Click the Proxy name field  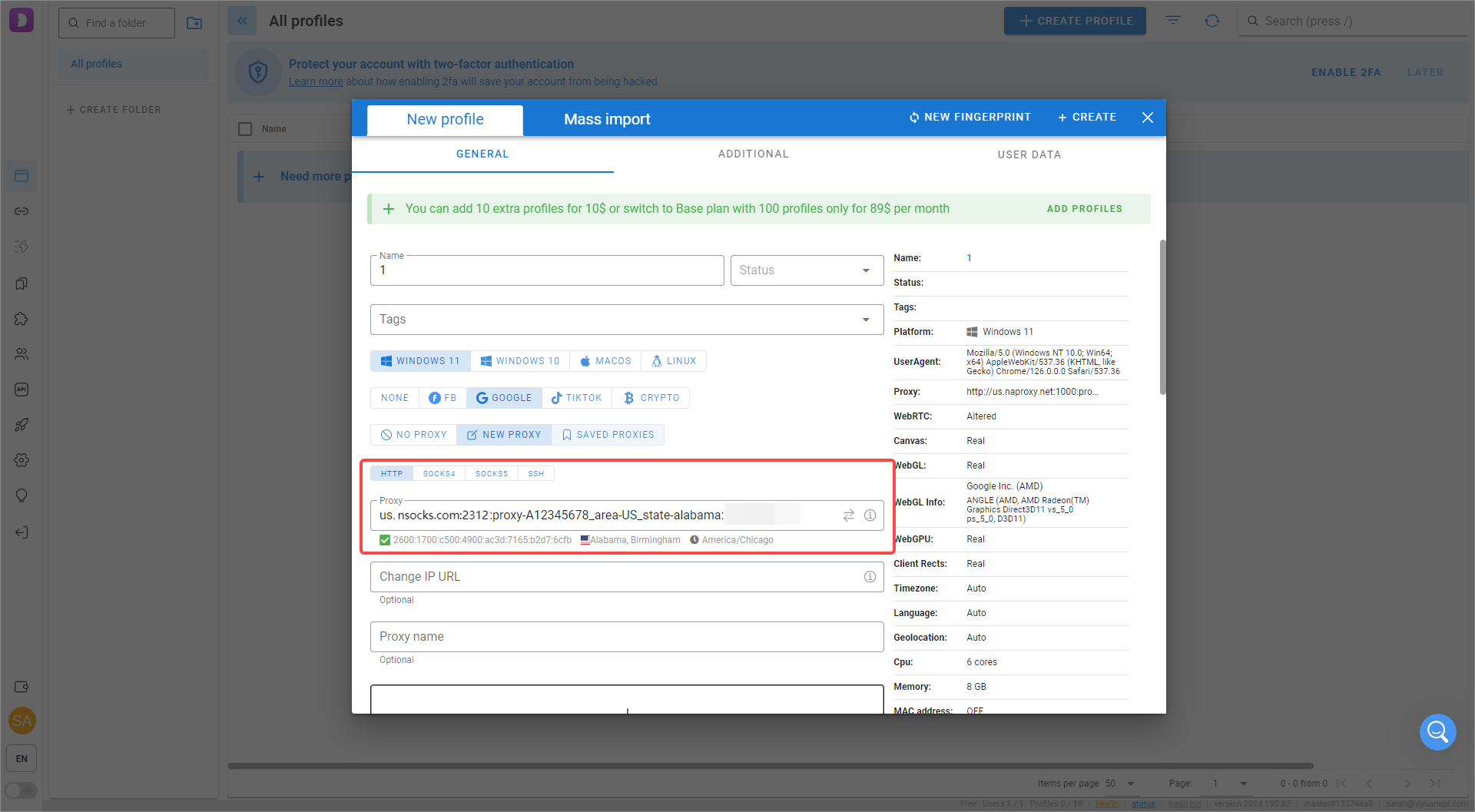point(627,637)
